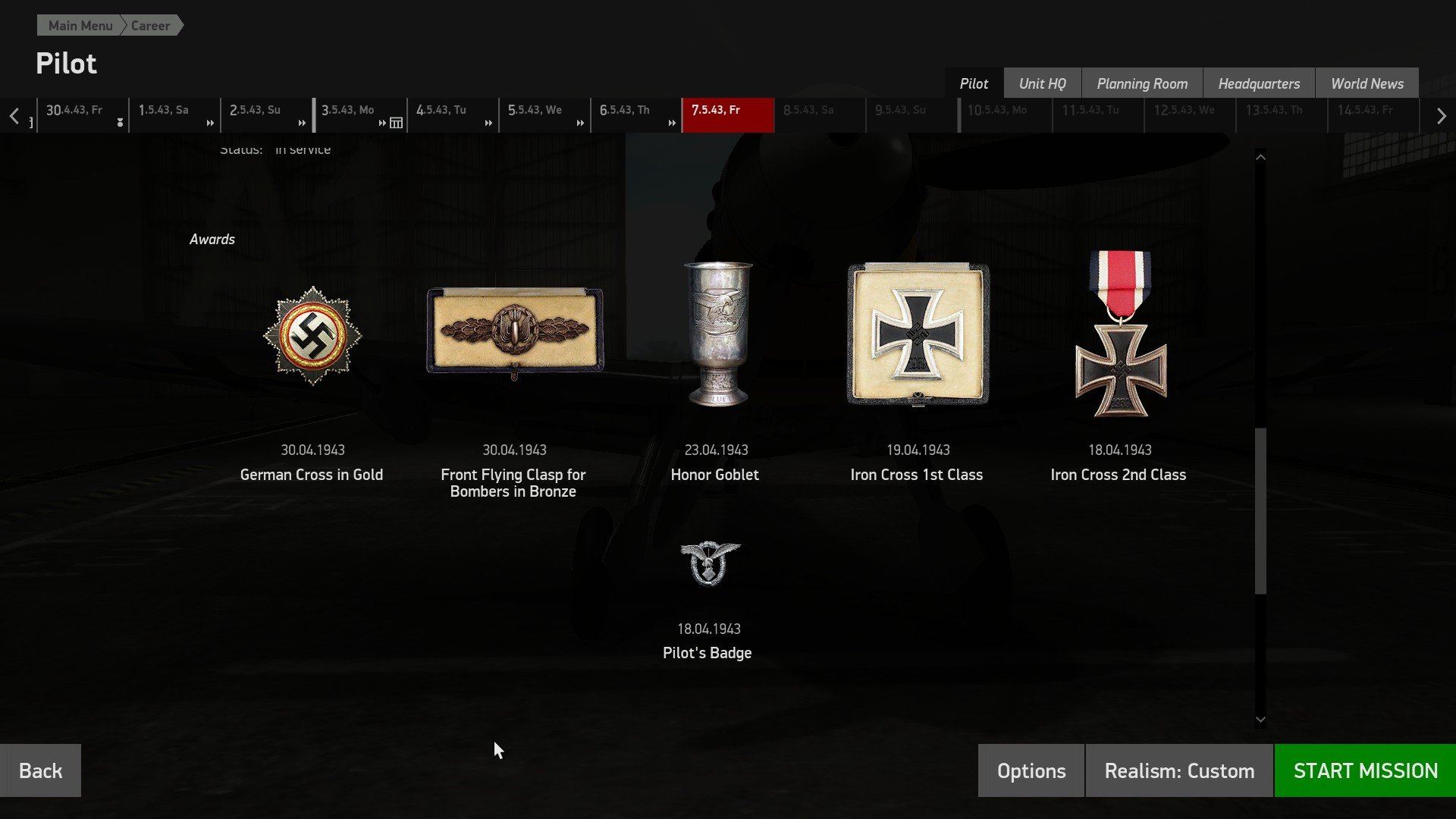Open the Planning Room tab

tap(1142, 83)
